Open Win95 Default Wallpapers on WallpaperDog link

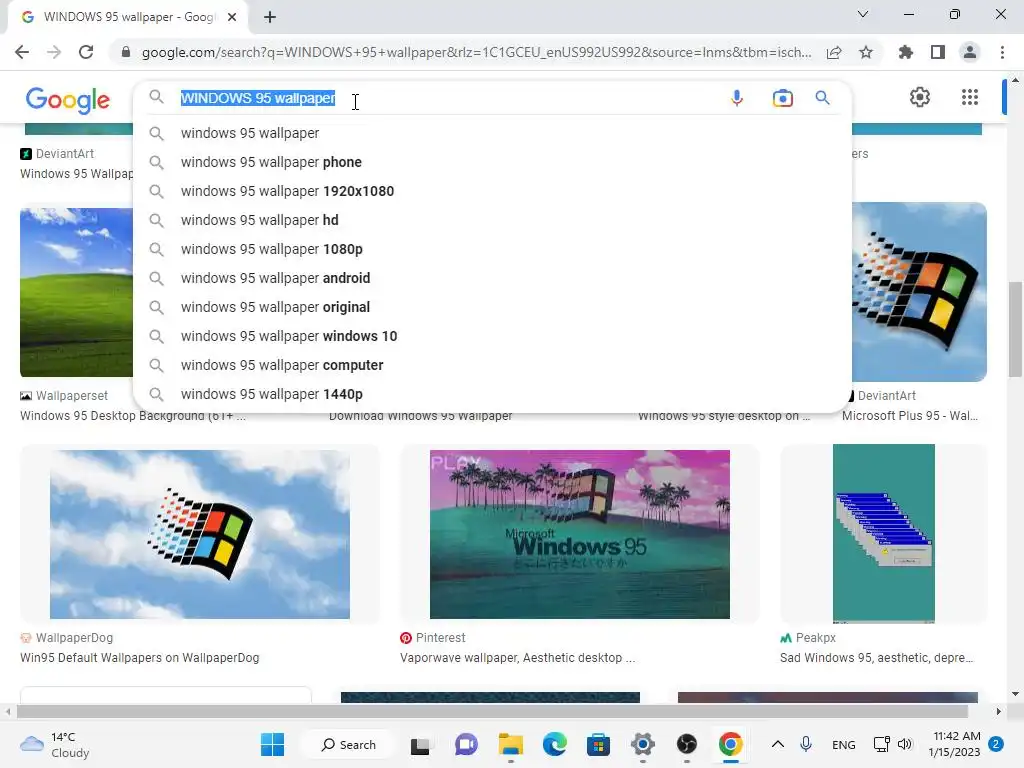(x=140, y=658)
